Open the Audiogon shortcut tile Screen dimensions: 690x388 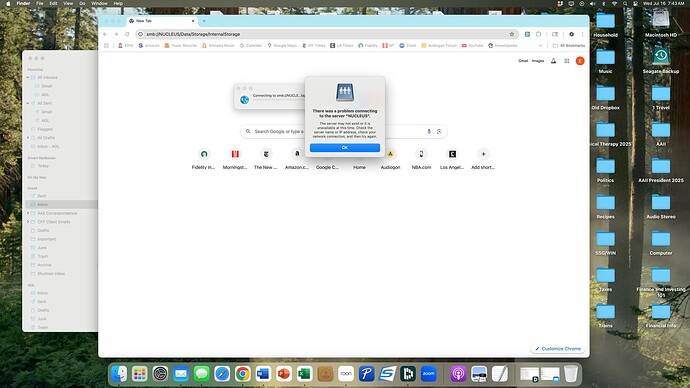[x=390, y=159]
